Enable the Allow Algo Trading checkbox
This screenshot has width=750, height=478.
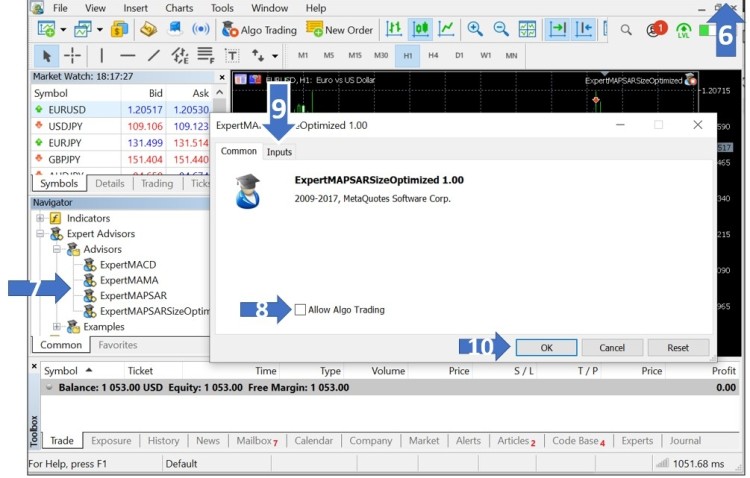(x=301, y=310)
